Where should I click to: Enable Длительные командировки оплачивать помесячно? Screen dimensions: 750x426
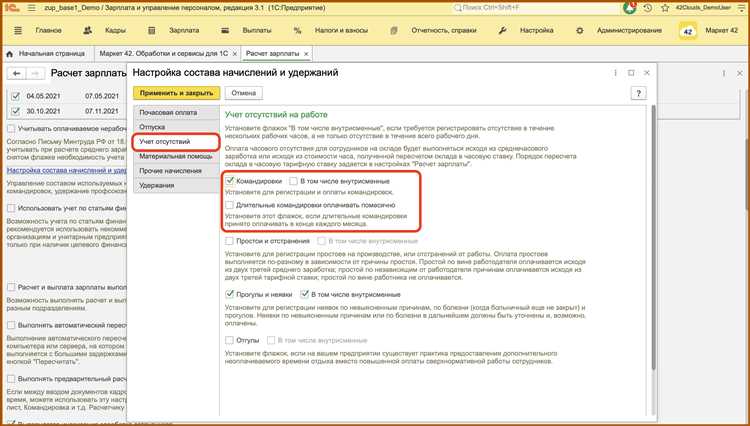pos(231,204)
